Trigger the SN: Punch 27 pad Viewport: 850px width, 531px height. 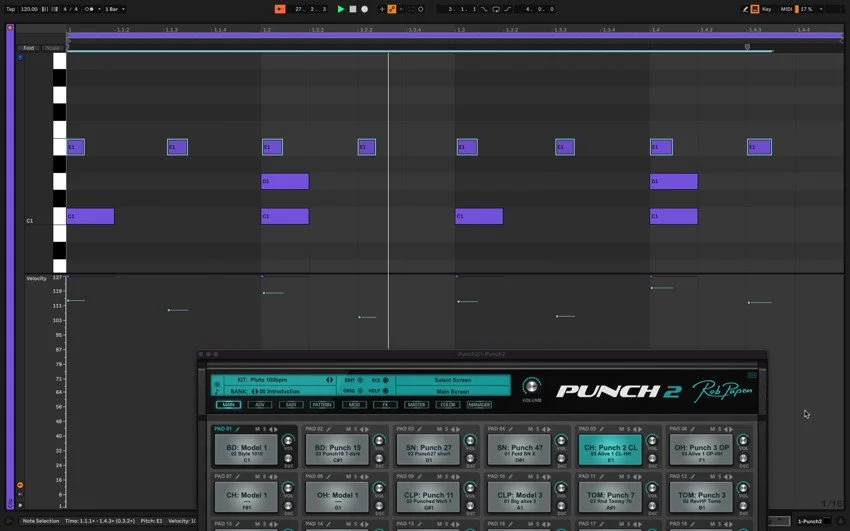429,450
